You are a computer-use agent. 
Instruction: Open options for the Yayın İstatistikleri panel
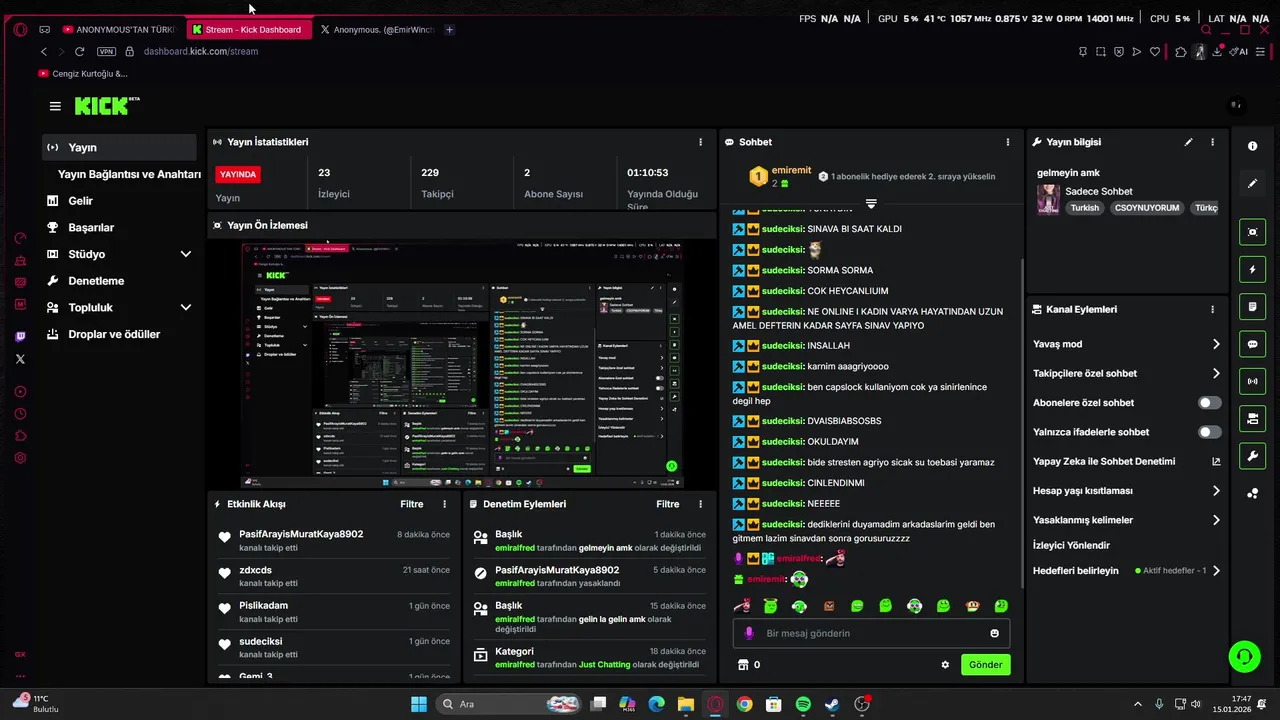pyautogui.click(x=700, y=142)
